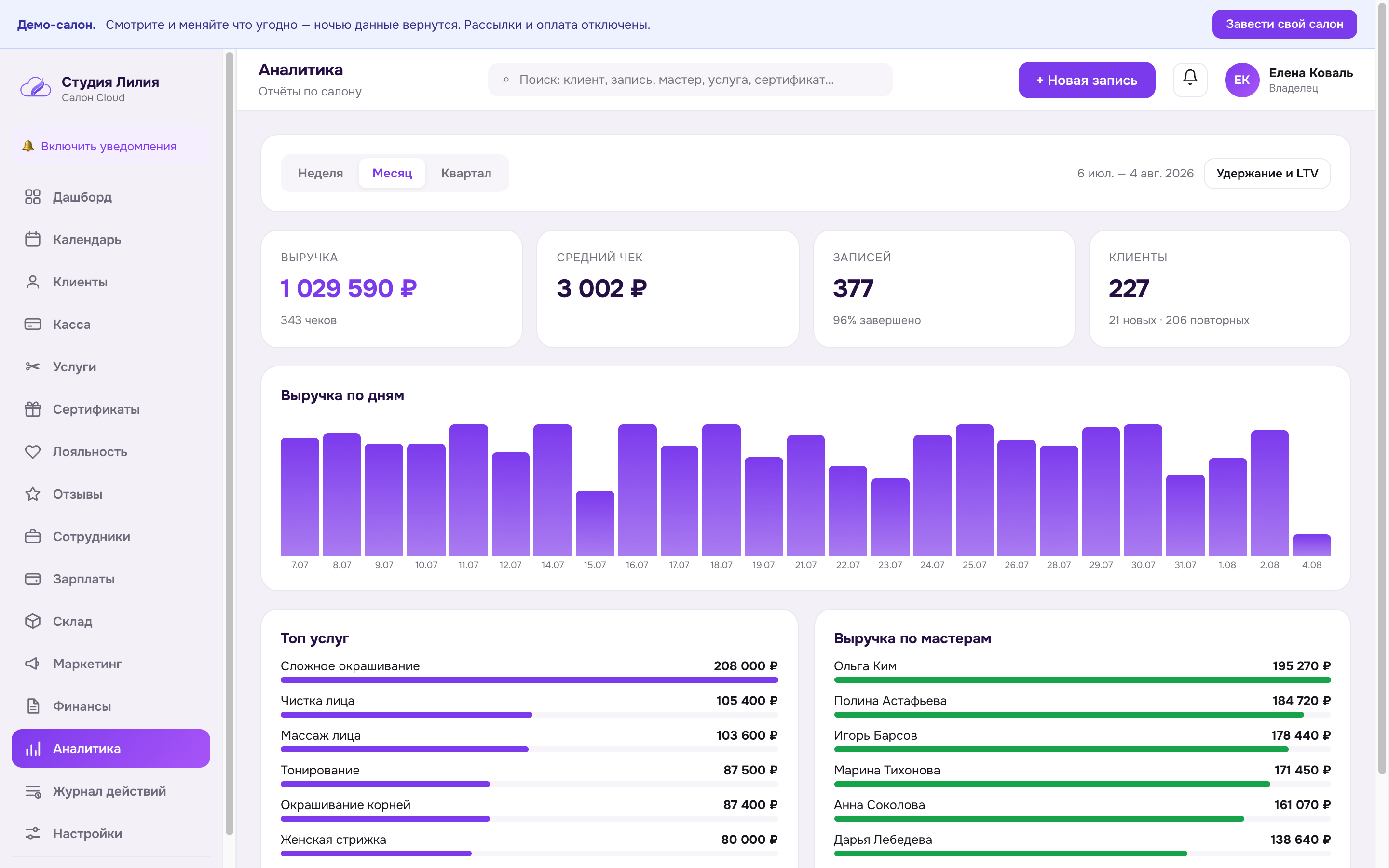Click the 15.07 bar in revenue chart
1389x868 pixels.
(x=595, y=523)
